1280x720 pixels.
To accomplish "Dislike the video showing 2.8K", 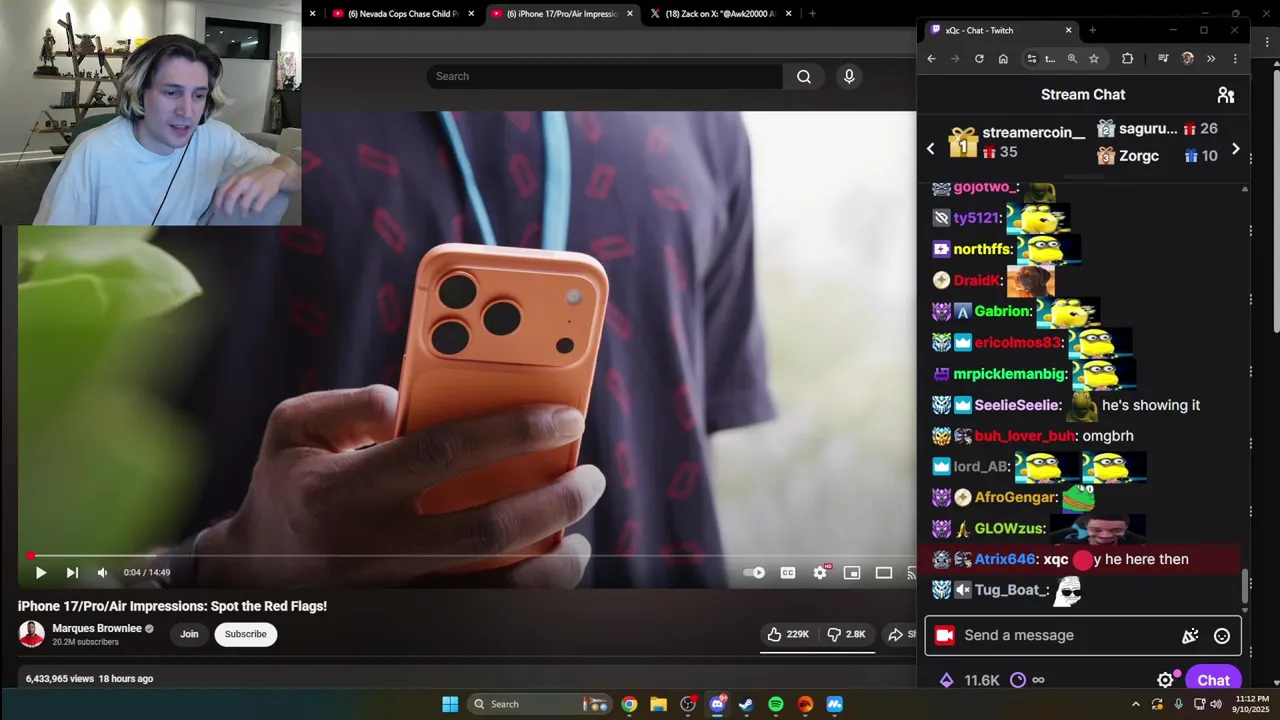I will [846, 634].
